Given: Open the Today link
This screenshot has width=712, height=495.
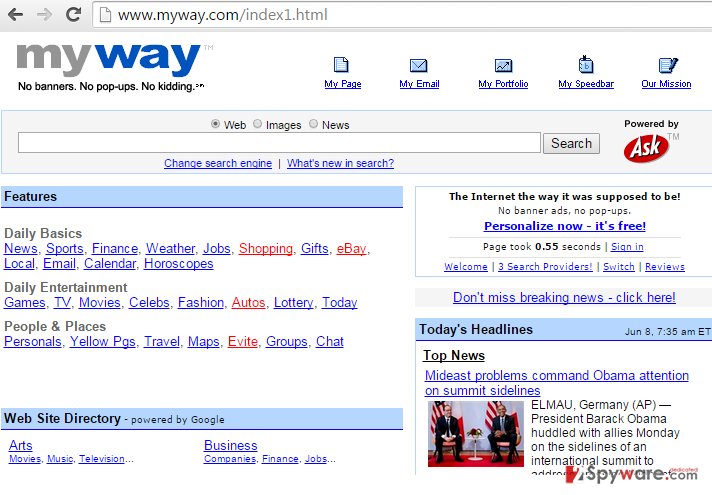Looking at the screenshot, I should tap(340, 303).
